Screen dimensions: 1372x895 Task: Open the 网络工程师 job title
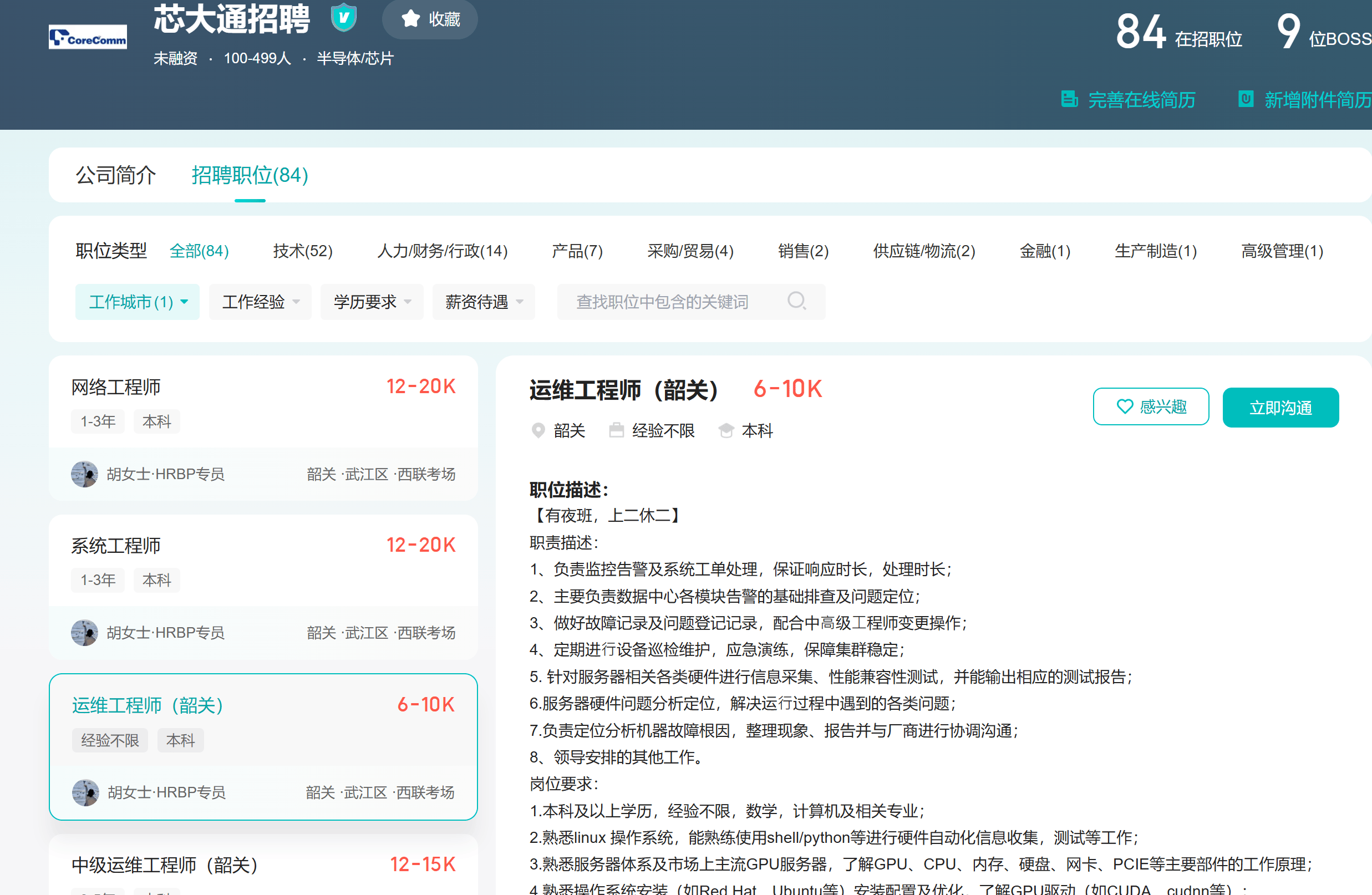click(x=116, y=387)
